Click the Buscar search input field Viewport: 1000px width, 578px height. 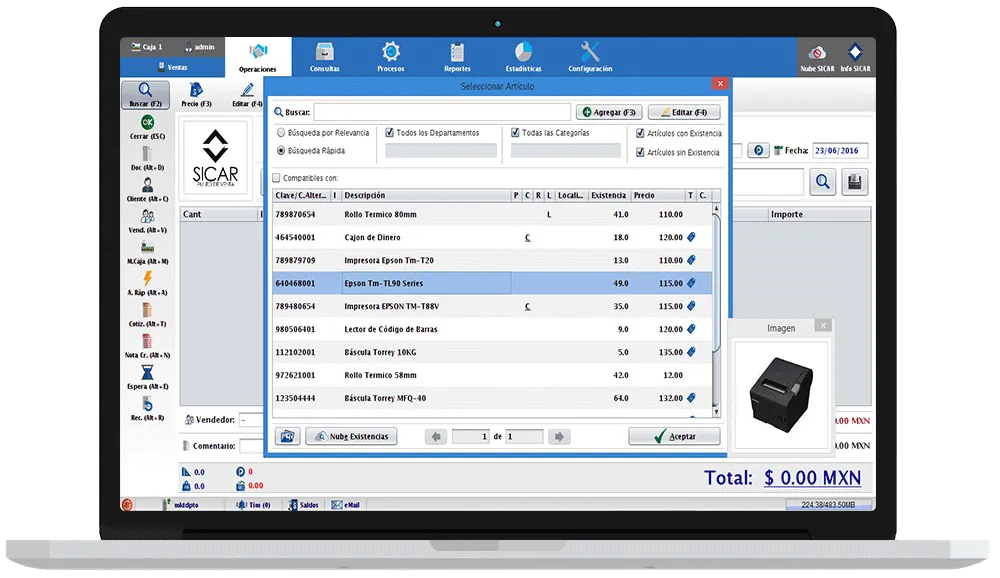click(441, 112)
